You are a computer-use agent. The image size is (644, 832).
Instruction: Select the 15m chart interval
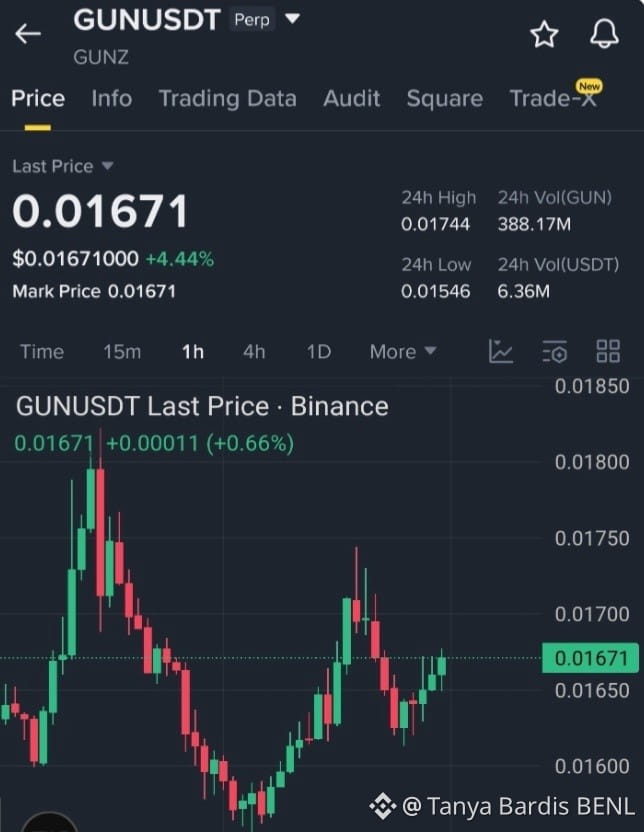point(122,352)
